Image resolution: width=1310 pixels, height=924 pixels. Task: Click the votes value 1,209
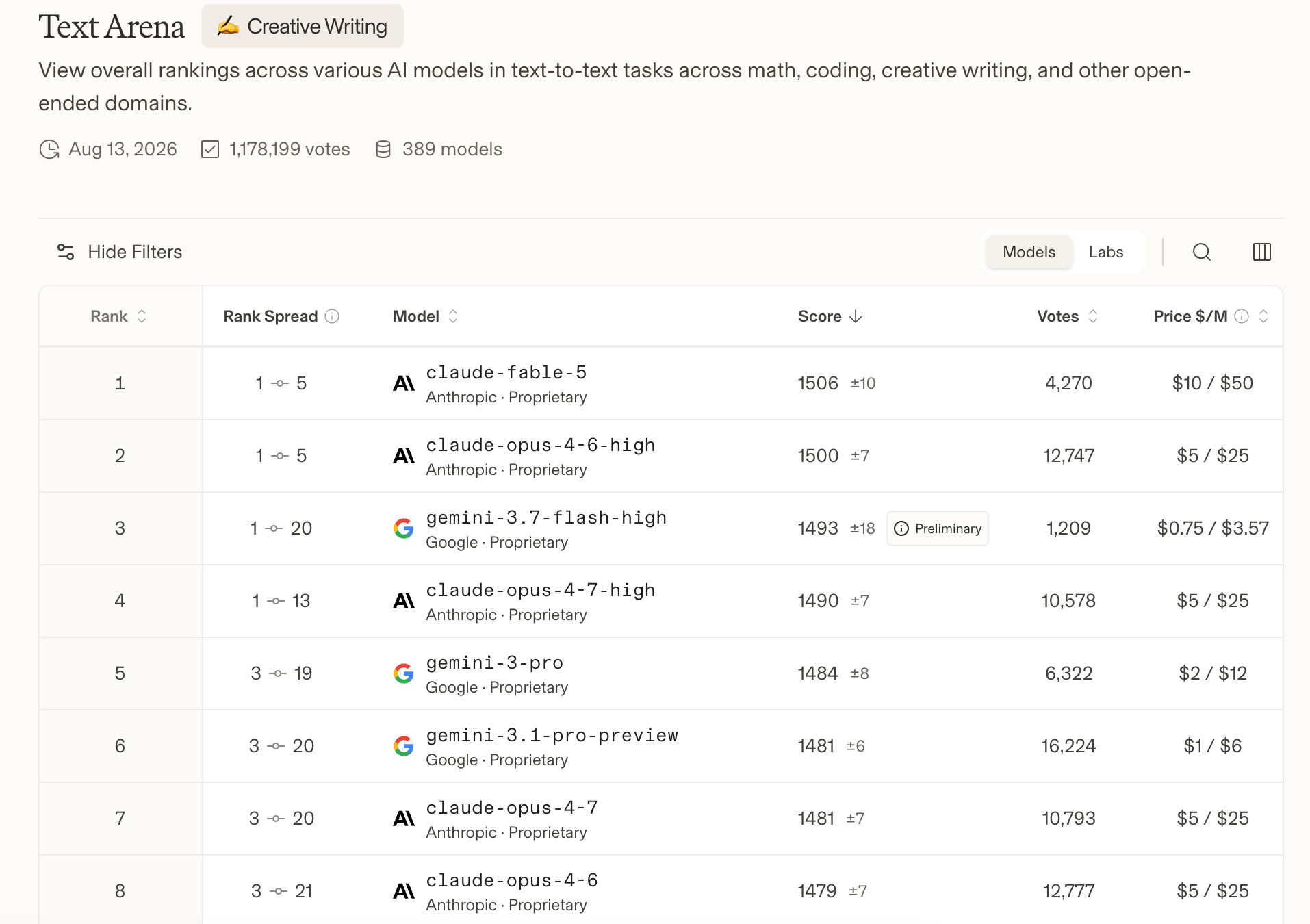(1068, 528)
